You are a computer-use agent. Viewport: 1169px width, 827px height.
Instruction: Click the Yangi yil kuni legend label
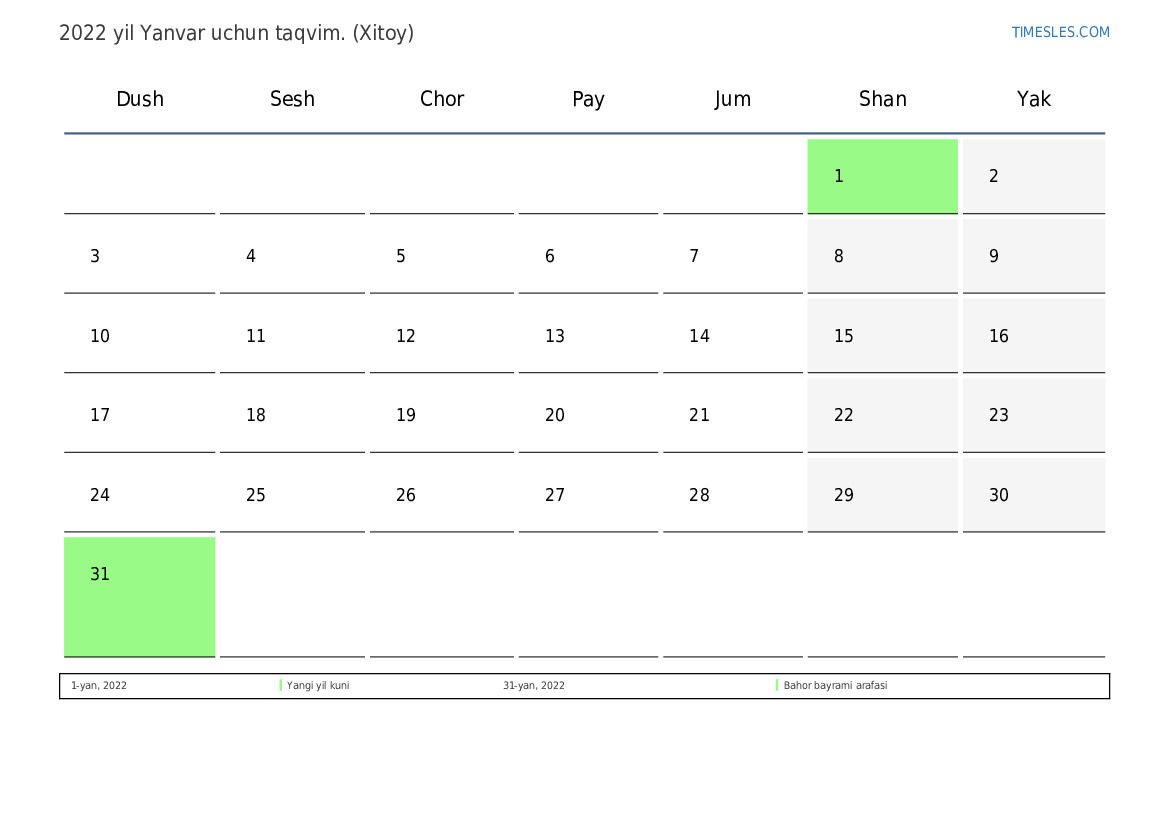pos(318,686)
